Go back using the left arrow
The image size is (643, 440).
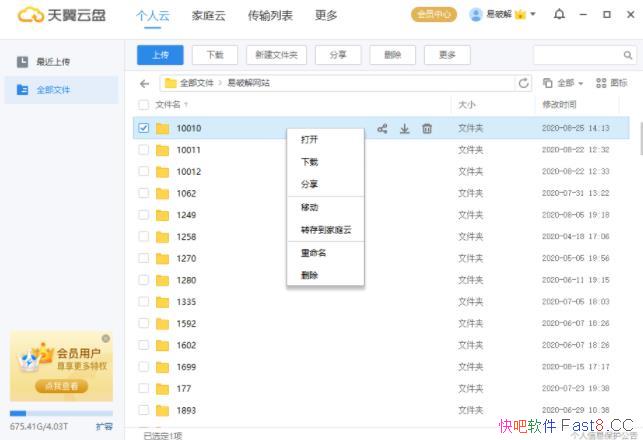coord(145,83)
